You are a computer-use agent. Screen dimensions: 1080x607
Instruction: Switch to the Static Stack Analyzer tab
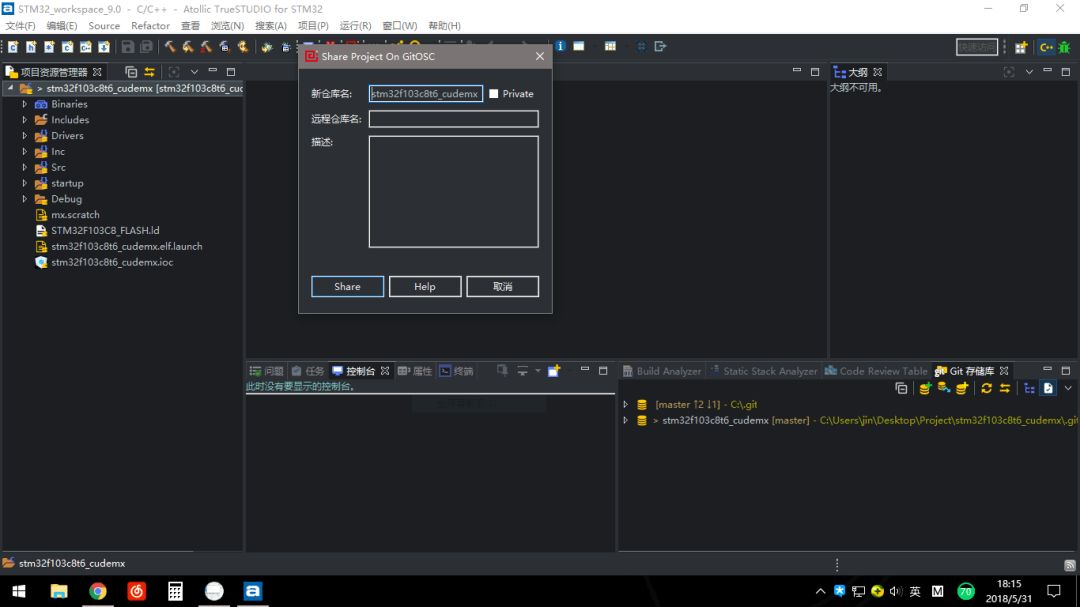point(763,371)
